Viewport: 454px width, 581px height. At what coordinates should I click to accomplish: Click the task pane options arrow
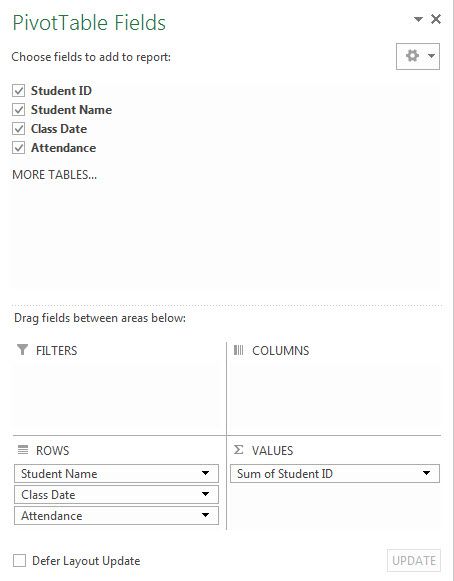418,19
